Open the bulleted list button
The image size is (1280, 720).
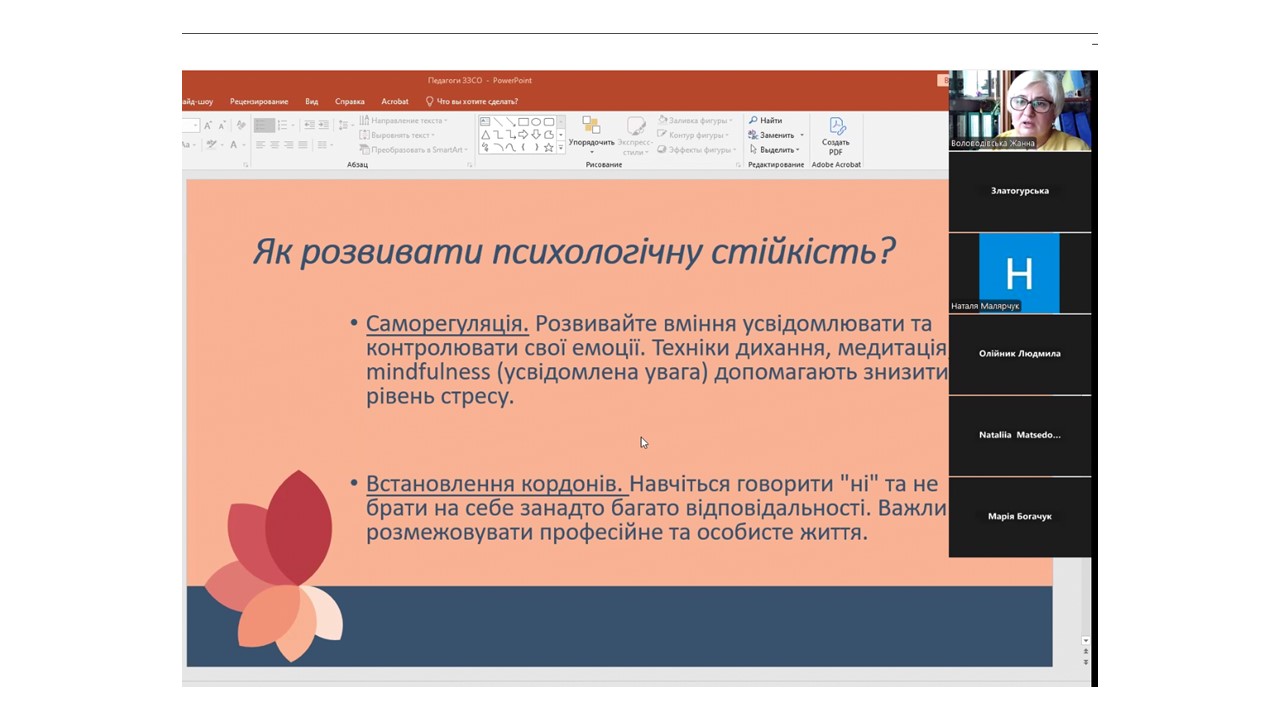coord(264,125)
